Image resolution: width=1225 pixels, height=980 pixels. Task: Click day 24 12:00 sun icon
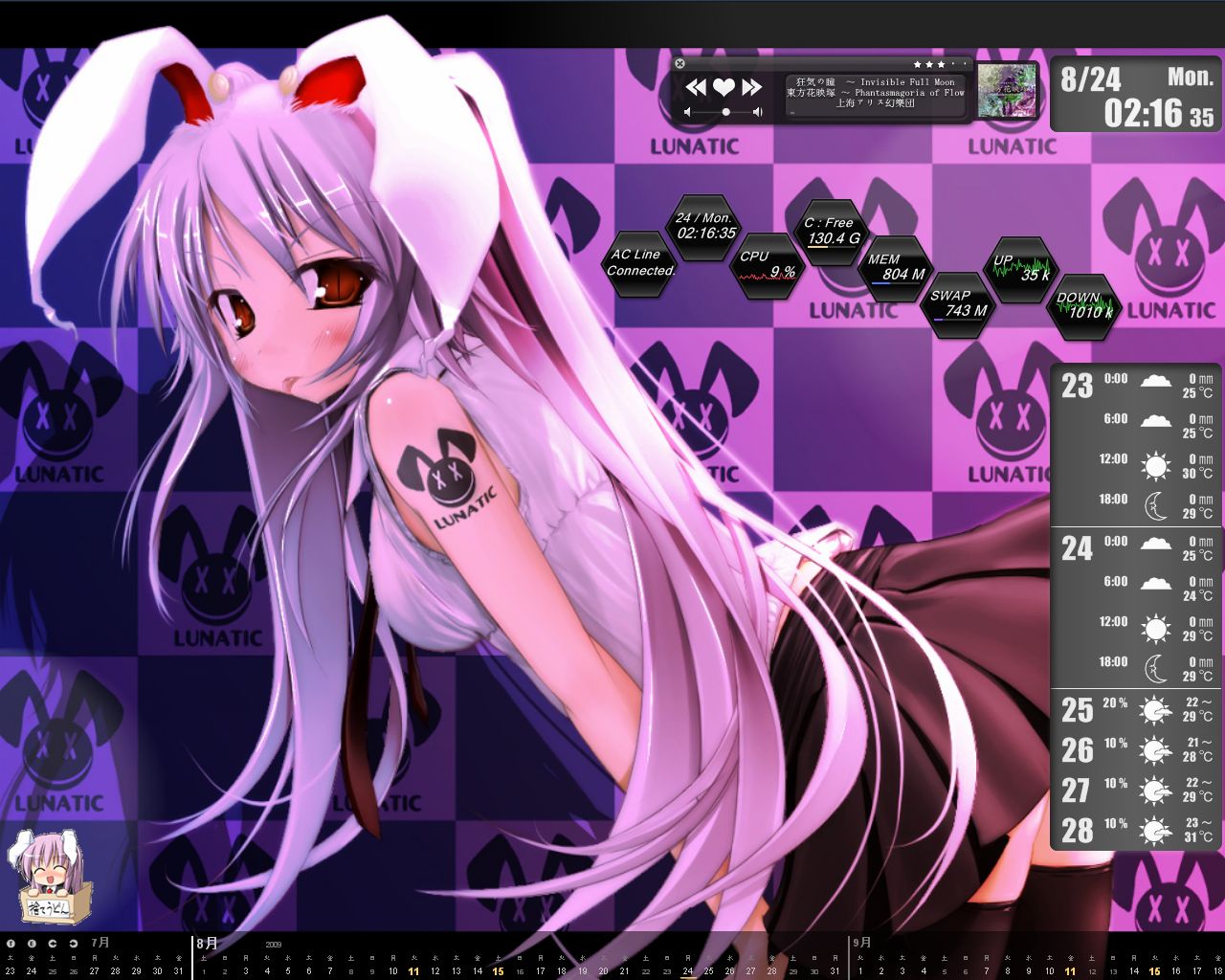click(1155, 629)
